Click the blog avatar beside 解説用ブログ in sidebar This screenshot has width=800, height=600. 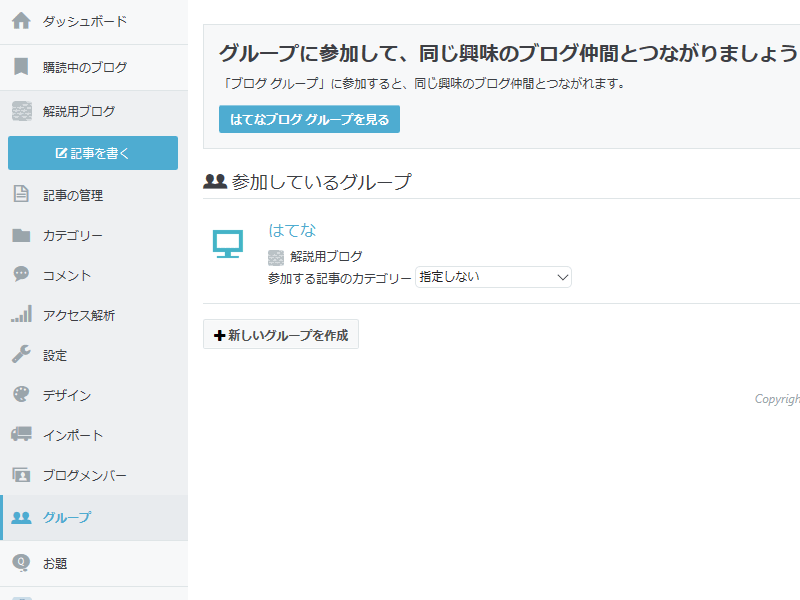coord(21,111)
